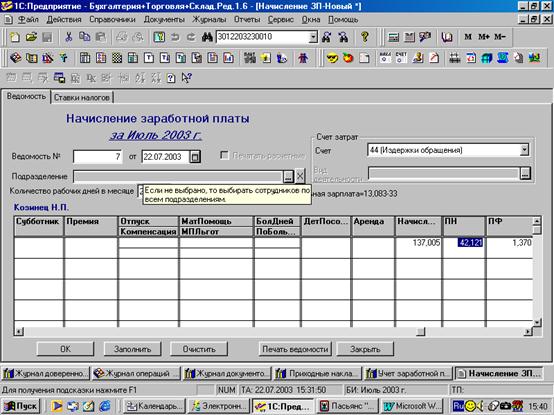
Task: Toggle the print payslips checkbox
Action: click(x=224, y=155)
